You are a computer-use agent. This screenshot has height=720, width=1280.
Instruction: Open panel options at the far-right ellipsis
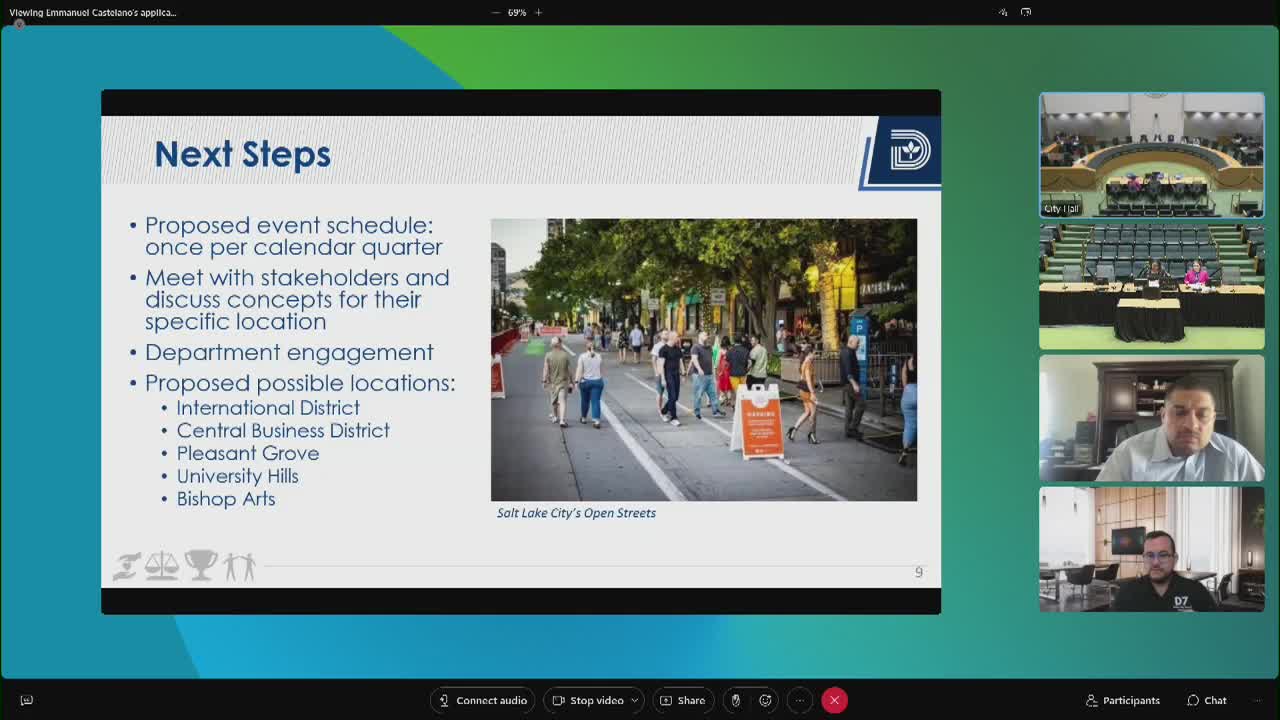1257,700
